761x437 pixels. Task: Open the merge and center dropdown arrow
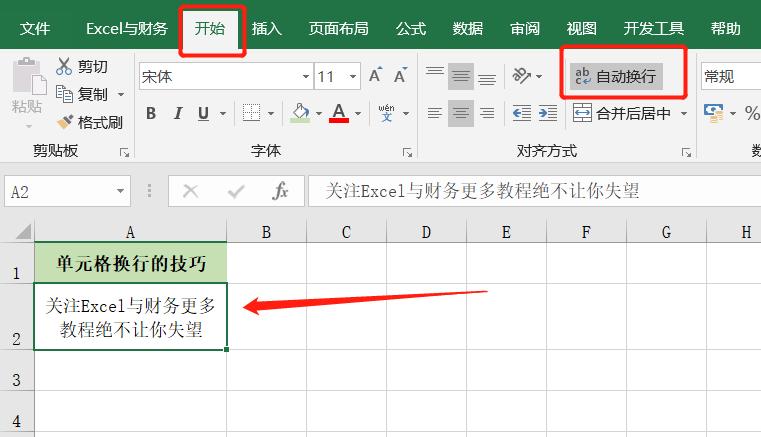[684, 114]
